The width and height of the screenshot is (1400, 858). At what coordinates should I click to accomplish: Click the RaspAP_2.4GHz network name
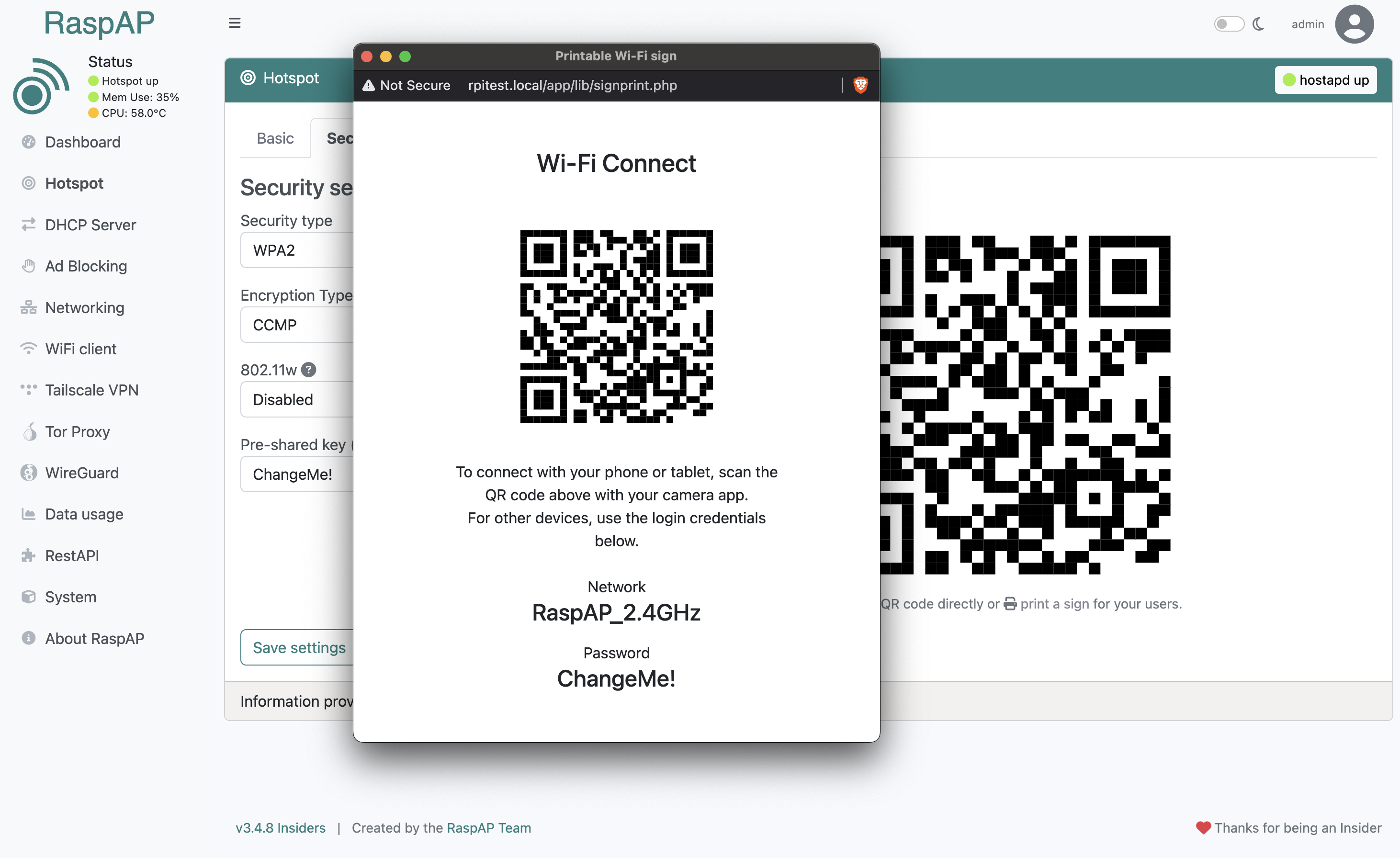click(x=617, y=613)
